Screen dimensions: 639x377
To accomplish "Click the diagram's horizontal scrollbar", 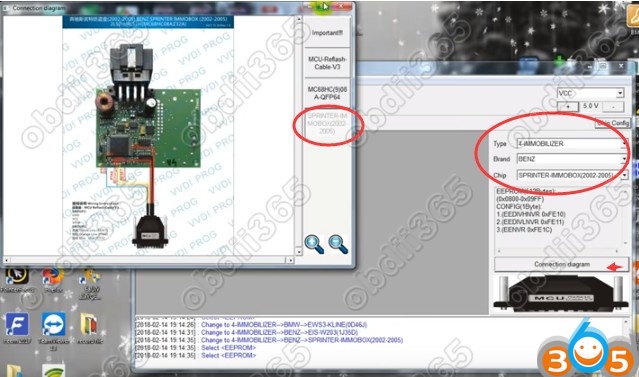I will [148, 260].
